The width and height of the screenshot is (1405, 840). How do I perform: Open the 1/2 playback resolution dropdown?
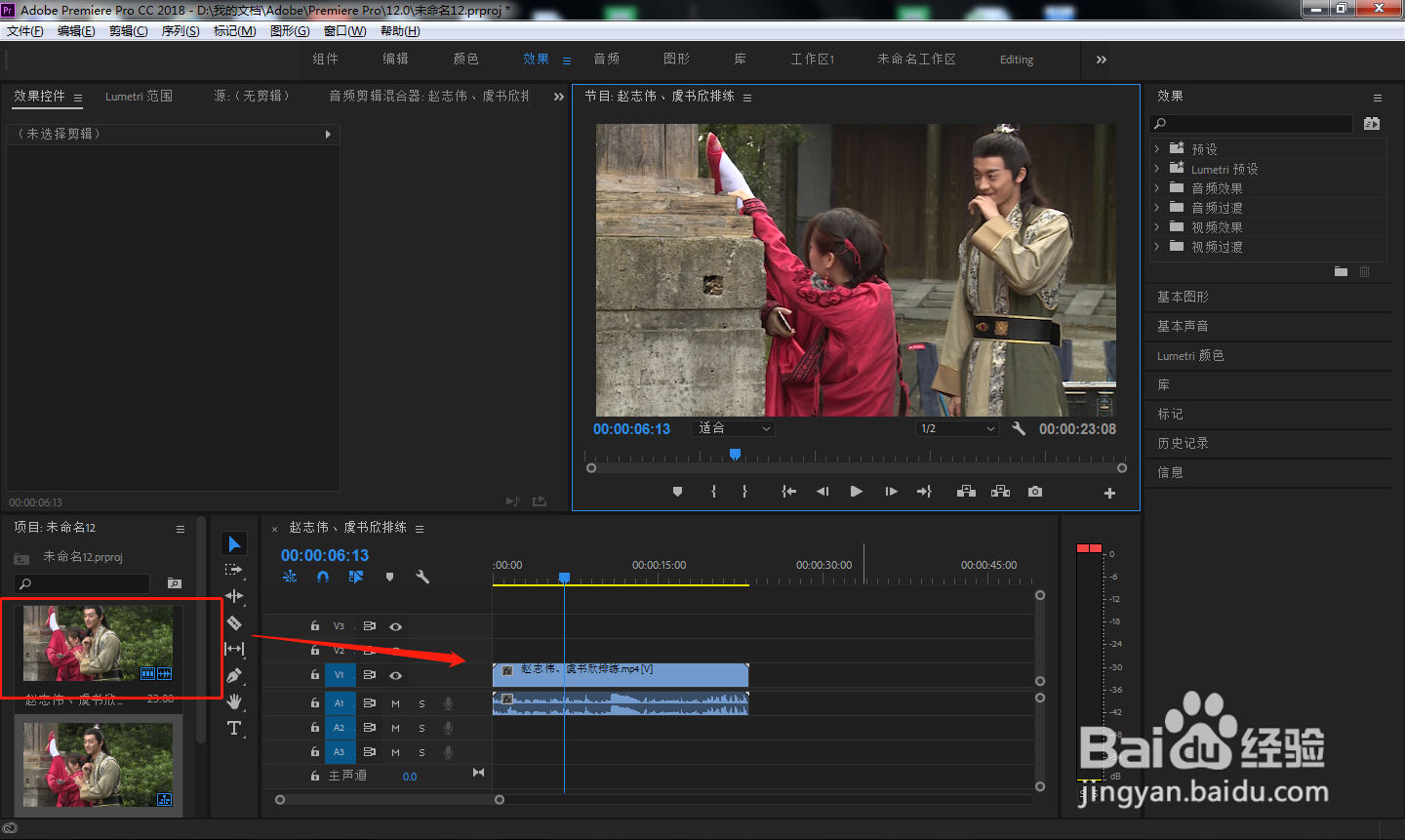[958, 428]
